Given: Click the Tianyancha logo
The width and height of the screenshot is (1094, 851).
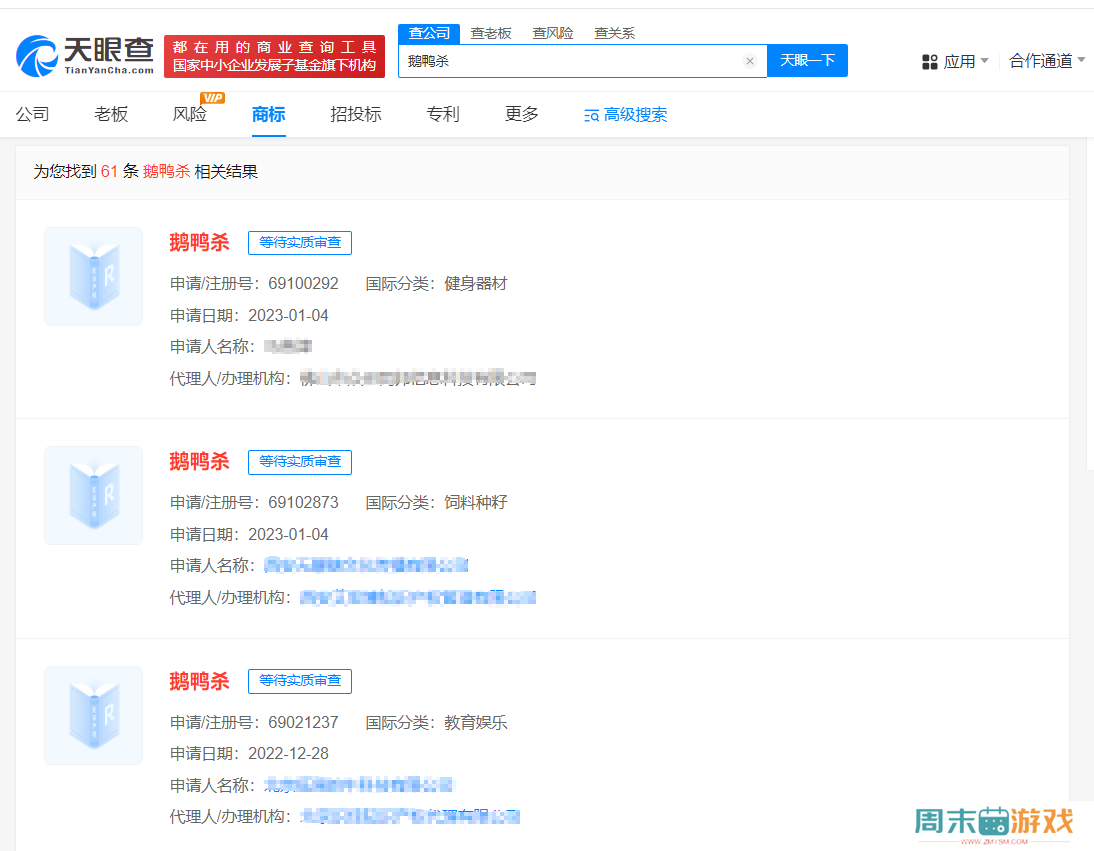Looking at the screenshot, I should pos(86,56).
